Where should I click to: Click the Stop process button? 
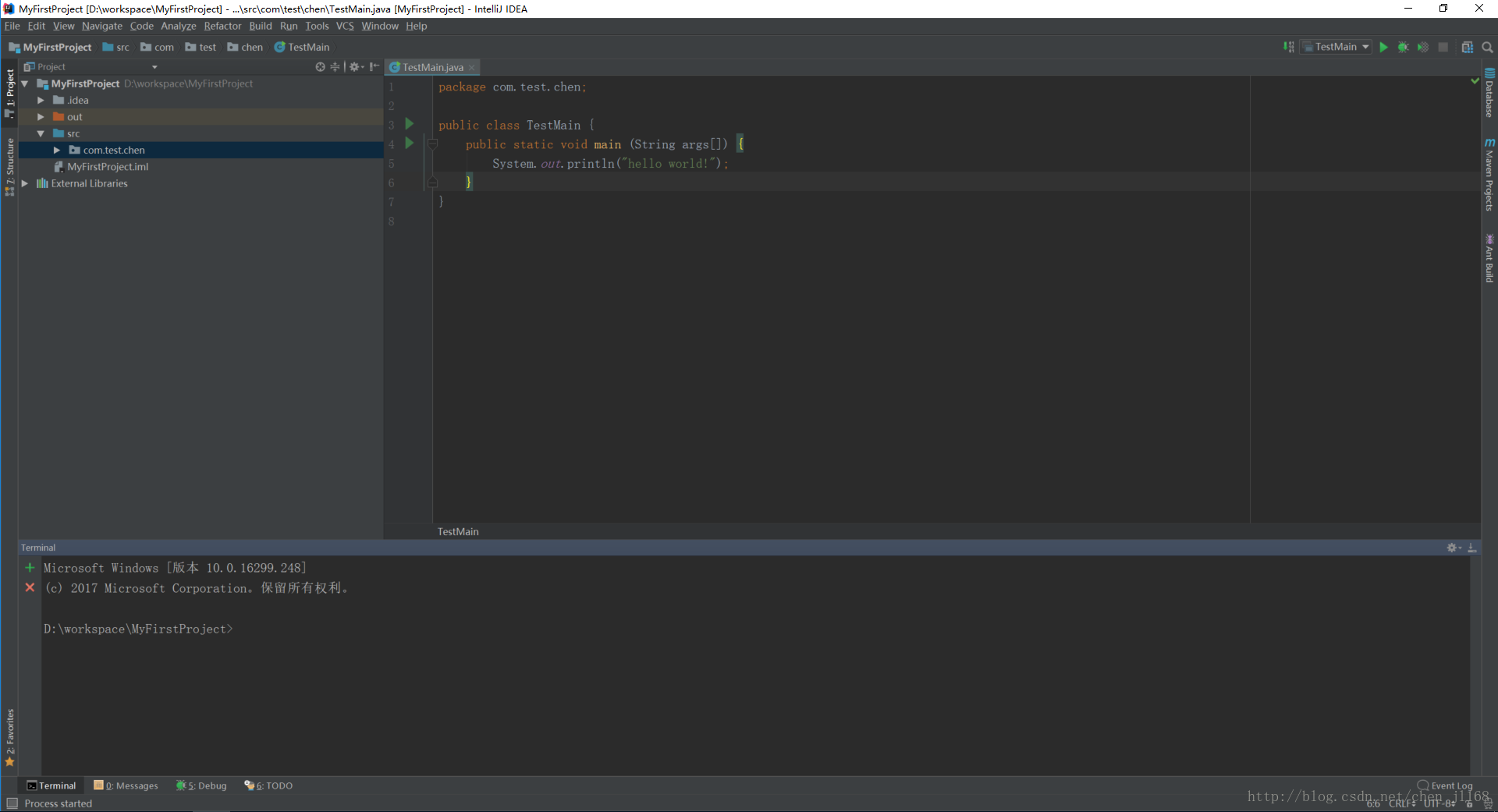[1443, 48]
